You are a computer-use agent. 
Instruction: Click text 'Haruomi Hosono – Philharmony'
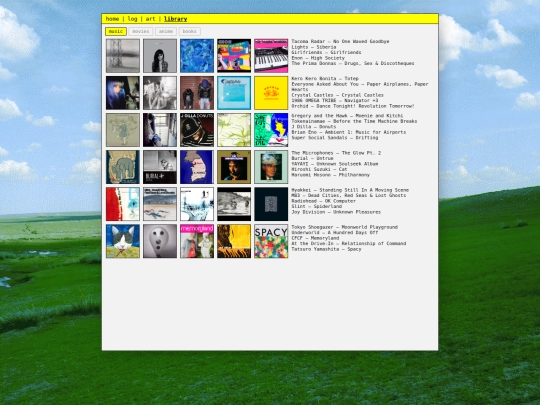[x=331, y=175]
